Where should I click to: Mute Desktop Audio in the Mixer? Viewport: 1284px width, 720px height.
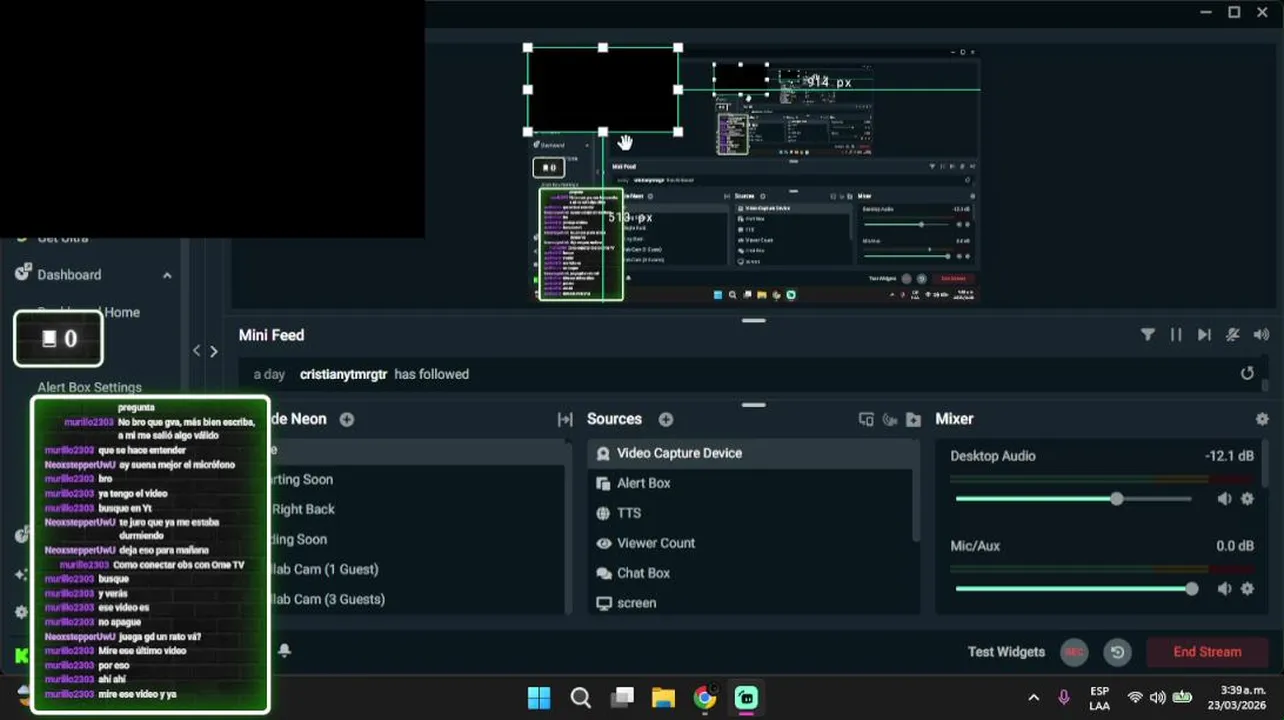pos(1224,499)
